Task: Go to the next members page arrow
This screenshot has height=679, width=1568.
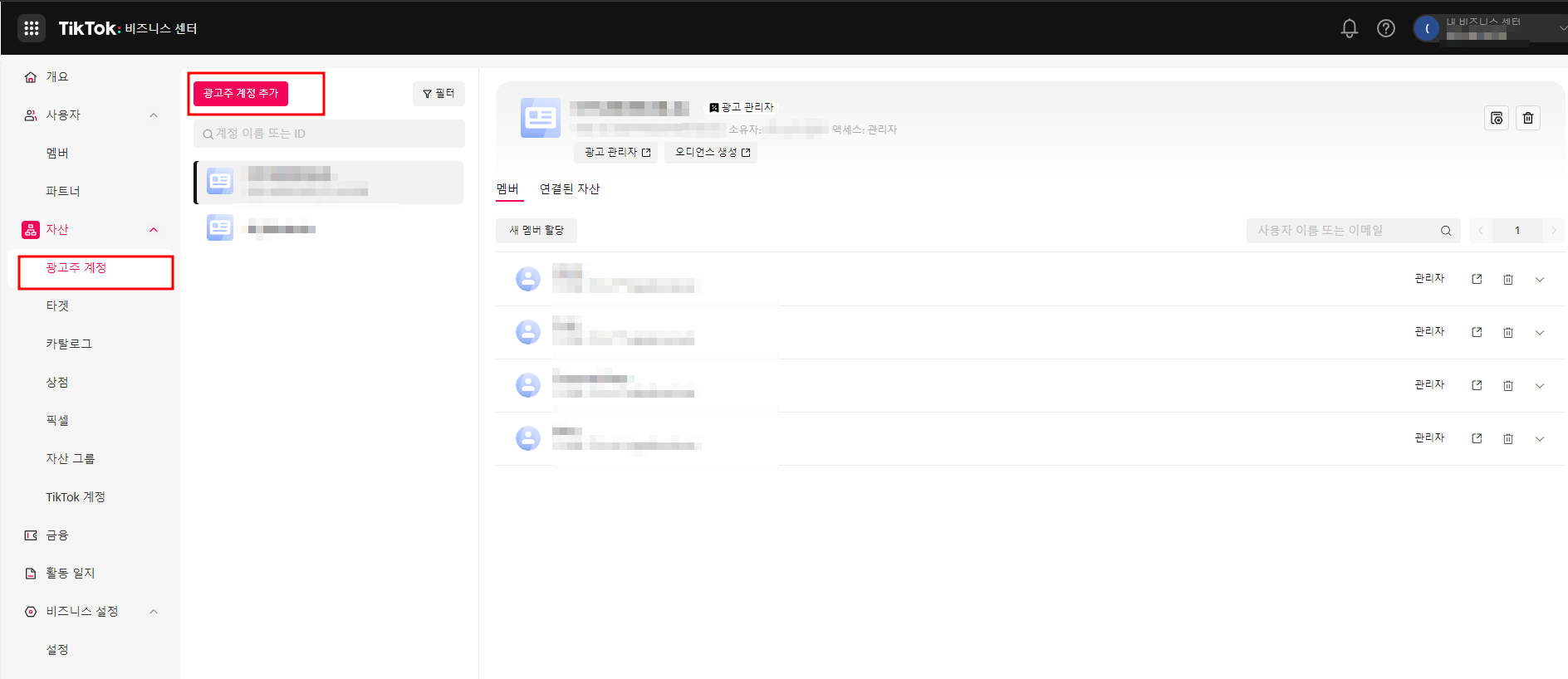Action: pyautogui.click(x=1554, y=231)
